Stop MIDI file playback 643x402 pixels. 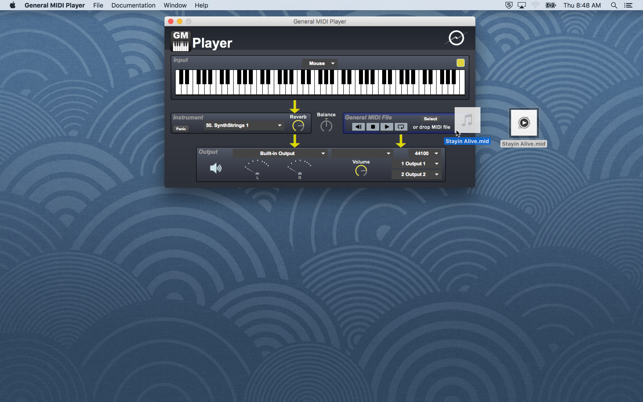click(372, 127)
